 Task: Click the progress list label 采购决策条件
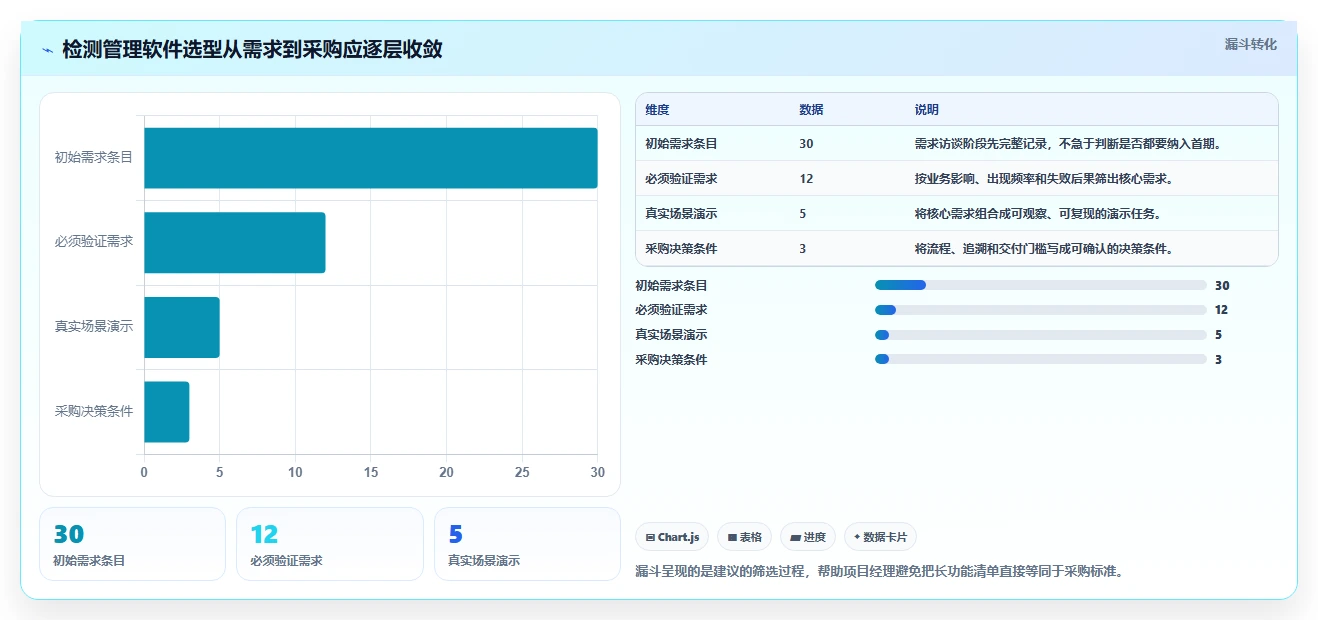tap(671, 360)
